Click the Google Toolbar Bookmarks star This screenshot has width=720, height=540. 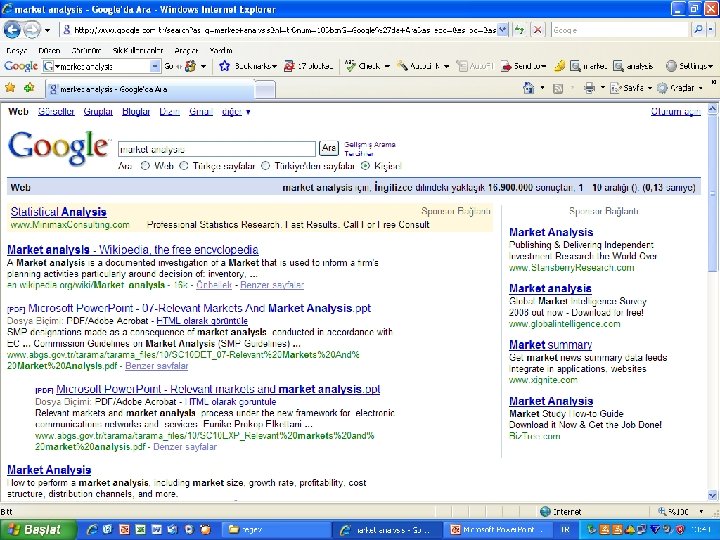[224, 66]
